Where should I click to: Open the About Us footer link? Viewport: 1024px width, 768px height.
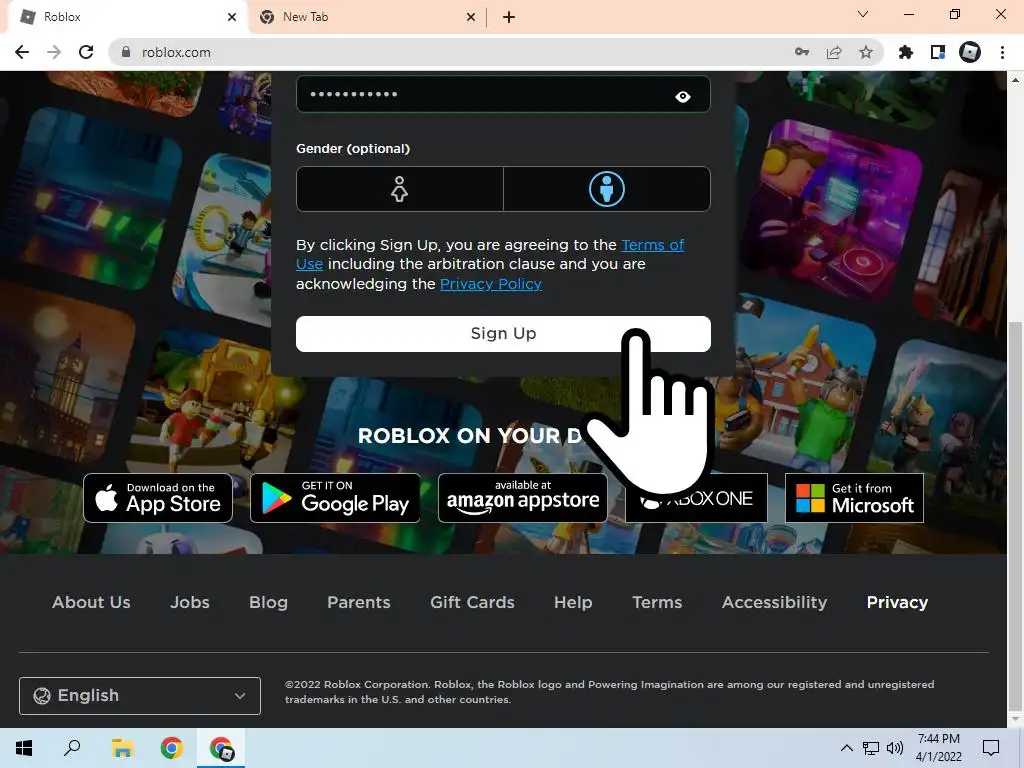click(91, 602)
